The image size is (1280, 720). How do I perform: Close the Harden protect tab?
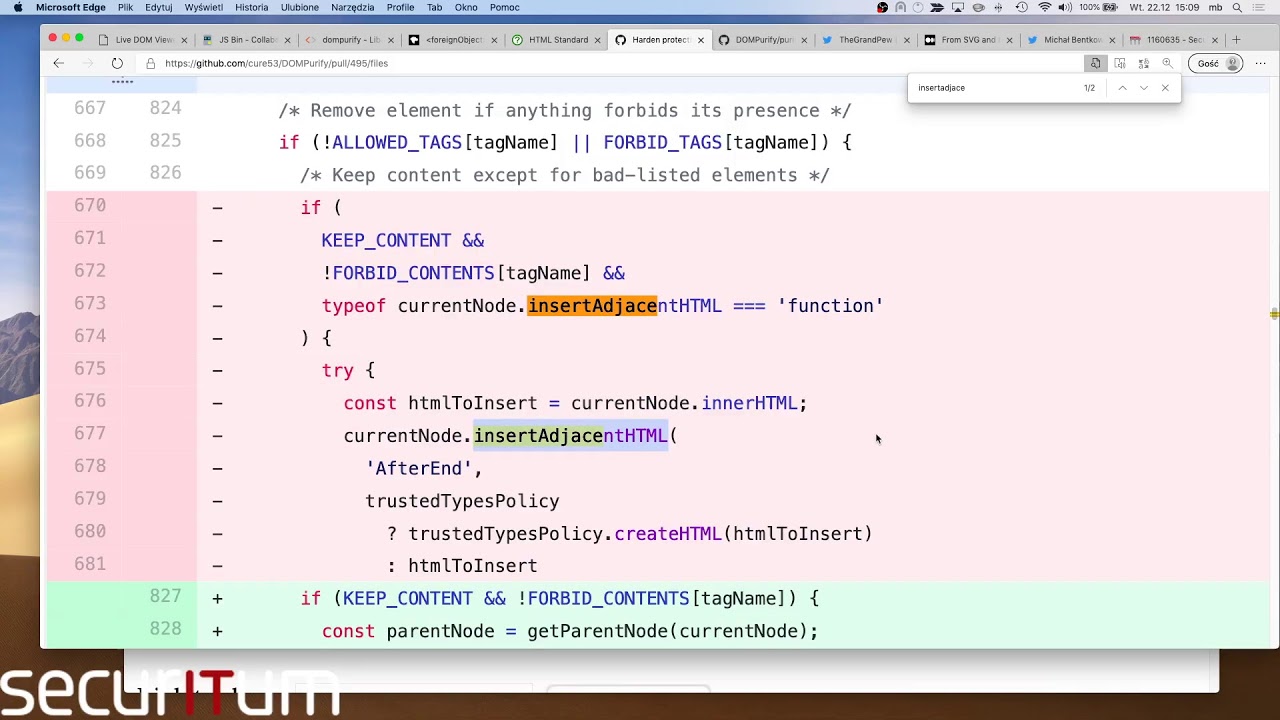coord(700,40)
